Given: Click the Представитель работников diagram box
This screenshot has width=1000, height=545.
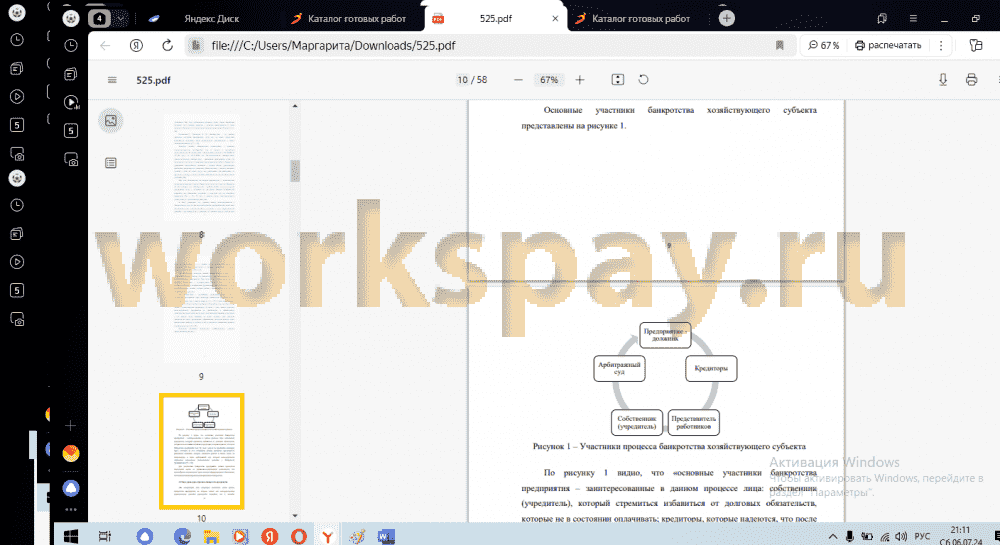Looking at the screenshot, I should (694, 422).
